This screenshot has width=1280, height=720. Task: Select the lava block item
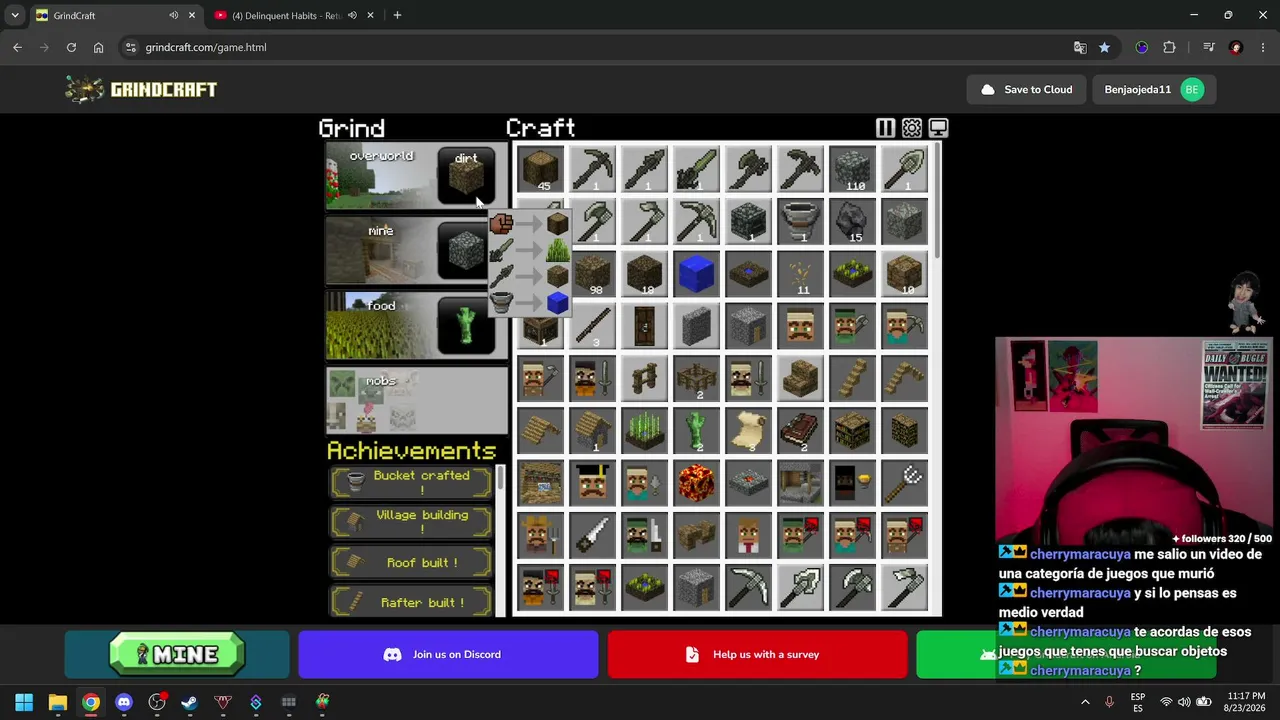click(697, 482)
